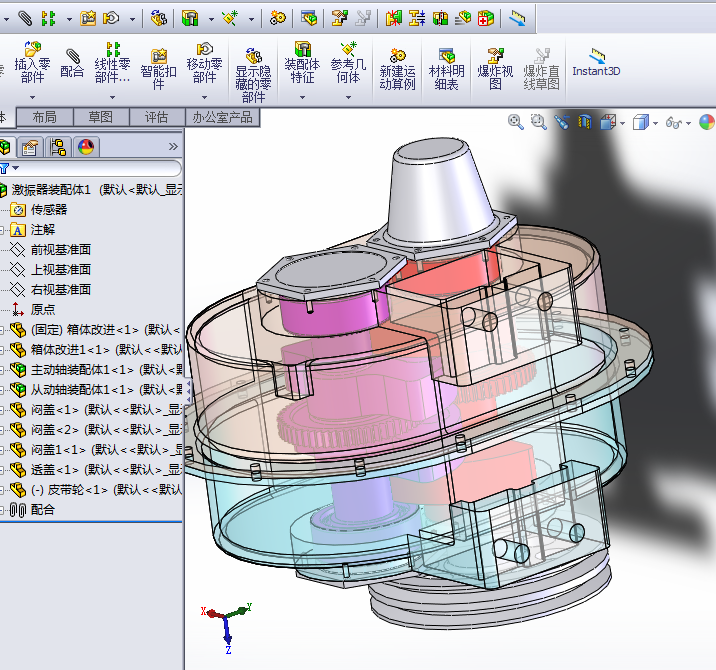
Task: Open Smart Fasteners (智能扣件) tool
Action: coord(158,69)
